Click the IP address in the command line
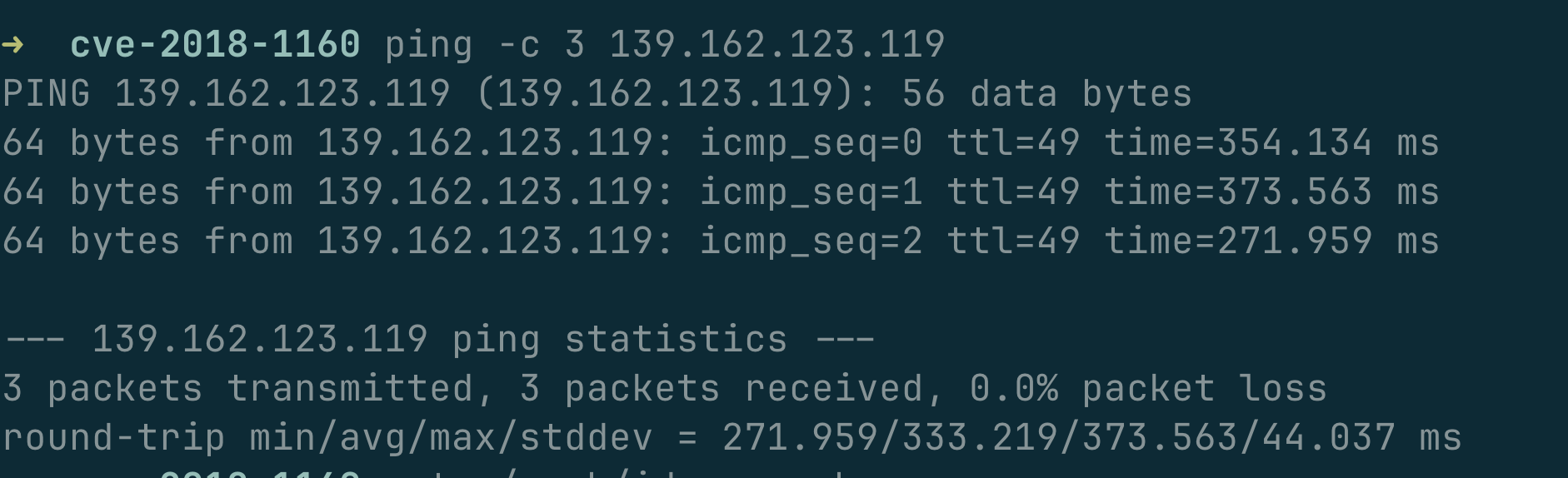 [x=777, y=44]
